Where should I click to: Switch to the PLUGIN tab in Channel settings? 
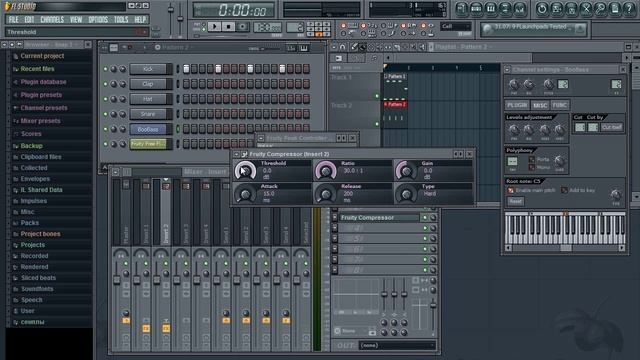(517, 105)
